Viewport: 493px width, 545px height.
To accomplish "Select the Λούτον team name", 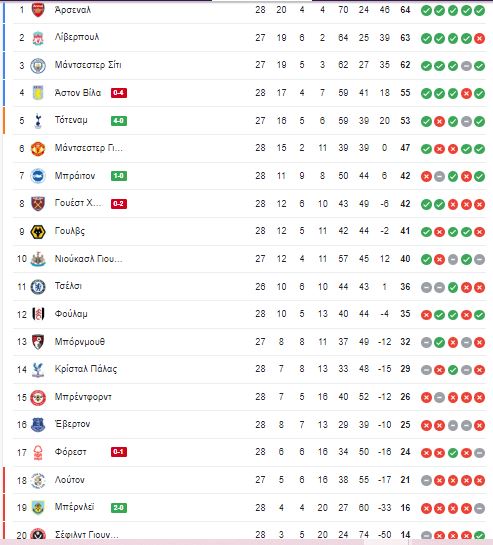I will (x=70, y=480).
